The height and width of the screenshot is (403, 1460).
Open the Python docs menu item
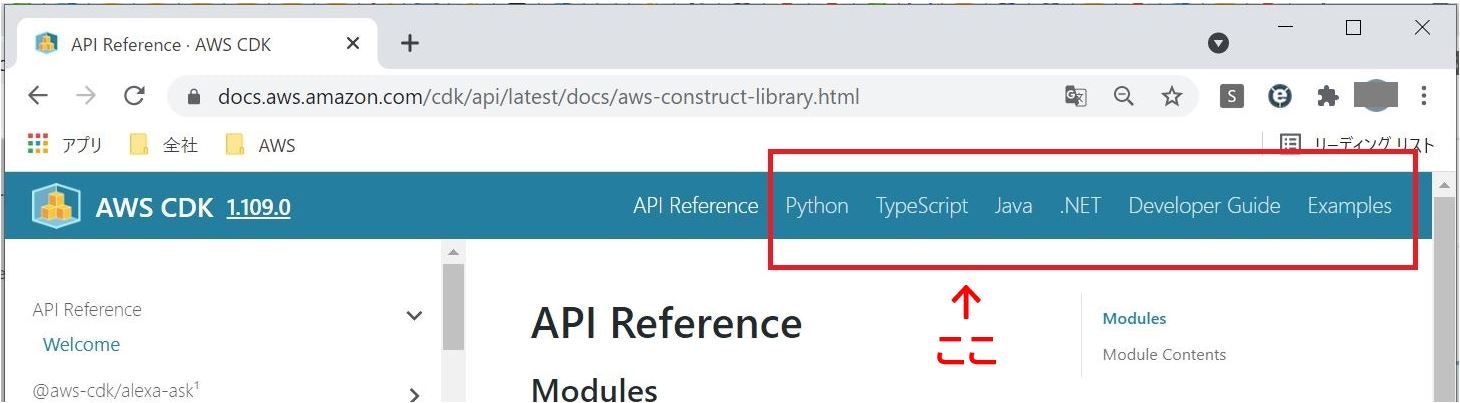(x=817, y=206)
